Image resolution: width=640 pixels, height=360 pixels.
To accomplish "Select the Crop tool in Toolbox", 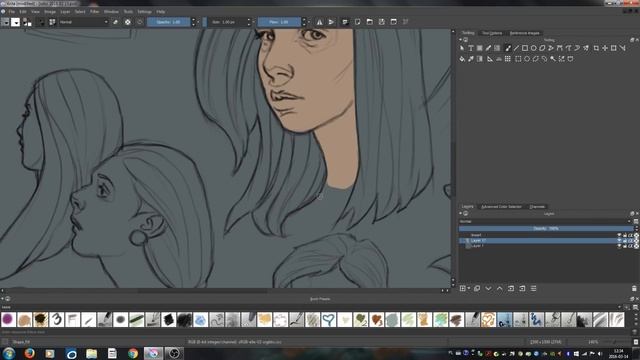I will coord(596,48).
